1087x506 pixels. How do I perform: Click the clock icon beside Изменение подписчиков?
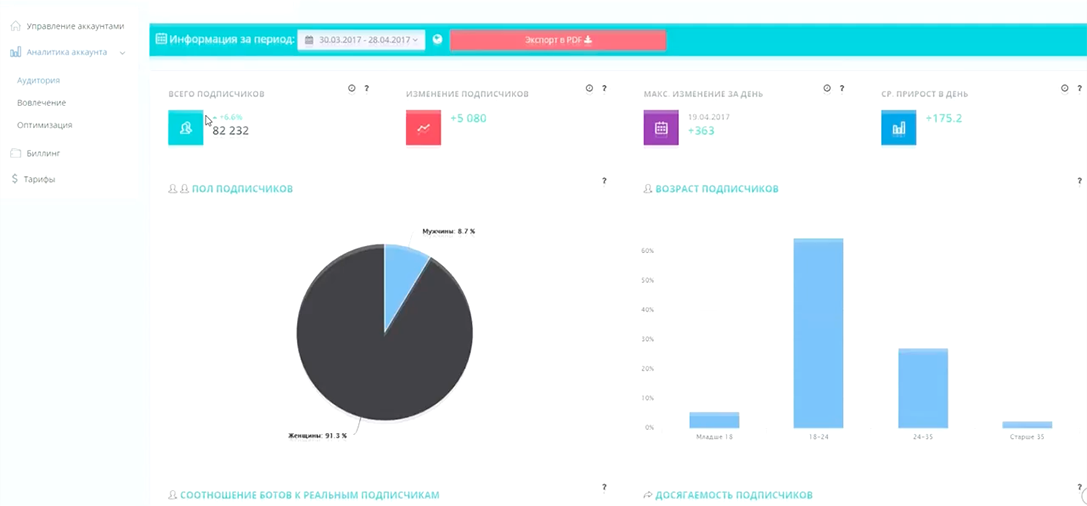pyautogui.click(x=589, y=89)
